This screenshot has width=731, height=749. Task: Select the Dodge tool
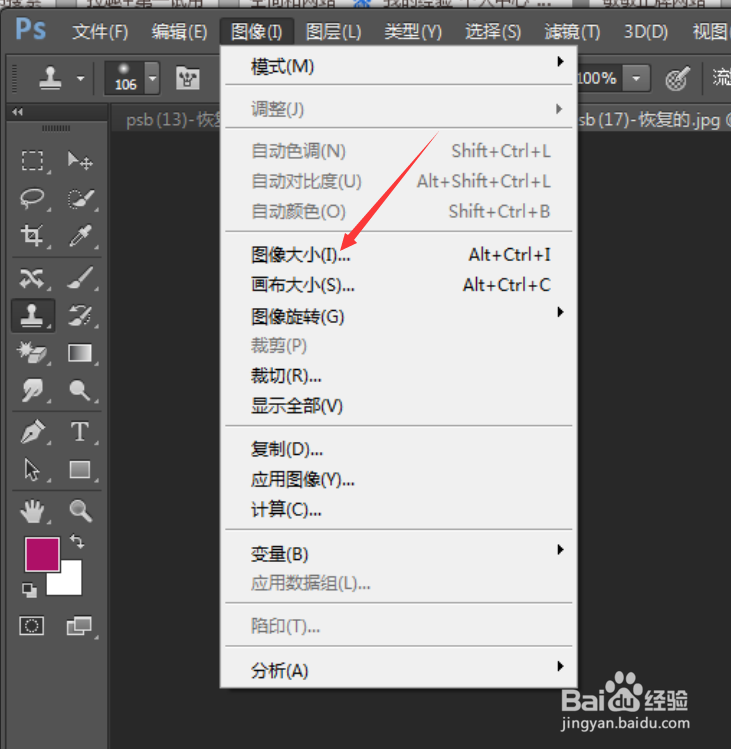click(80, 390)
